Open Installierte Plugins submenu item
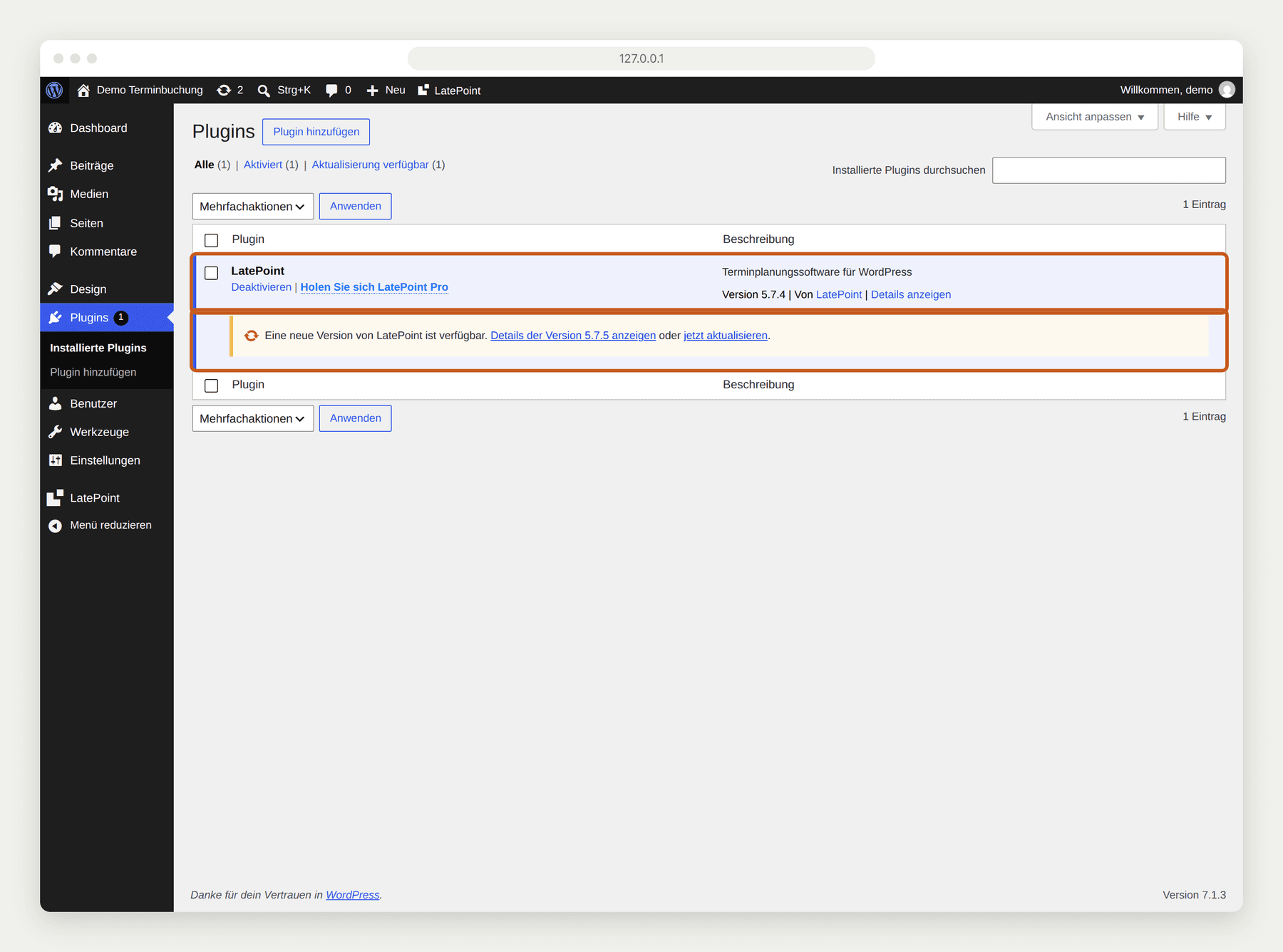This screenshot has height=952, width=1283. tap(98, 348)
